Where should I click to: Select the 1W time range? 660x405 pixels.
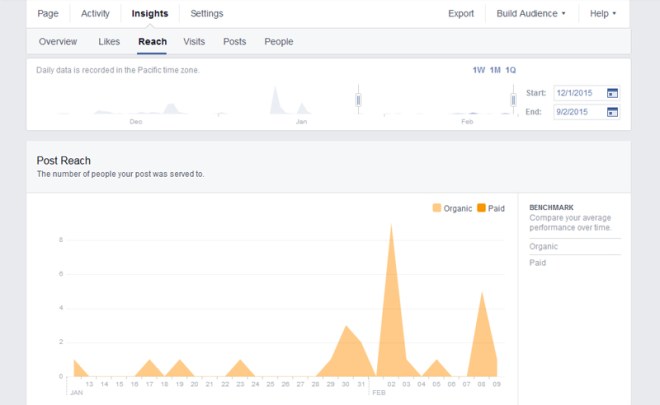click(x=478, y=70)
